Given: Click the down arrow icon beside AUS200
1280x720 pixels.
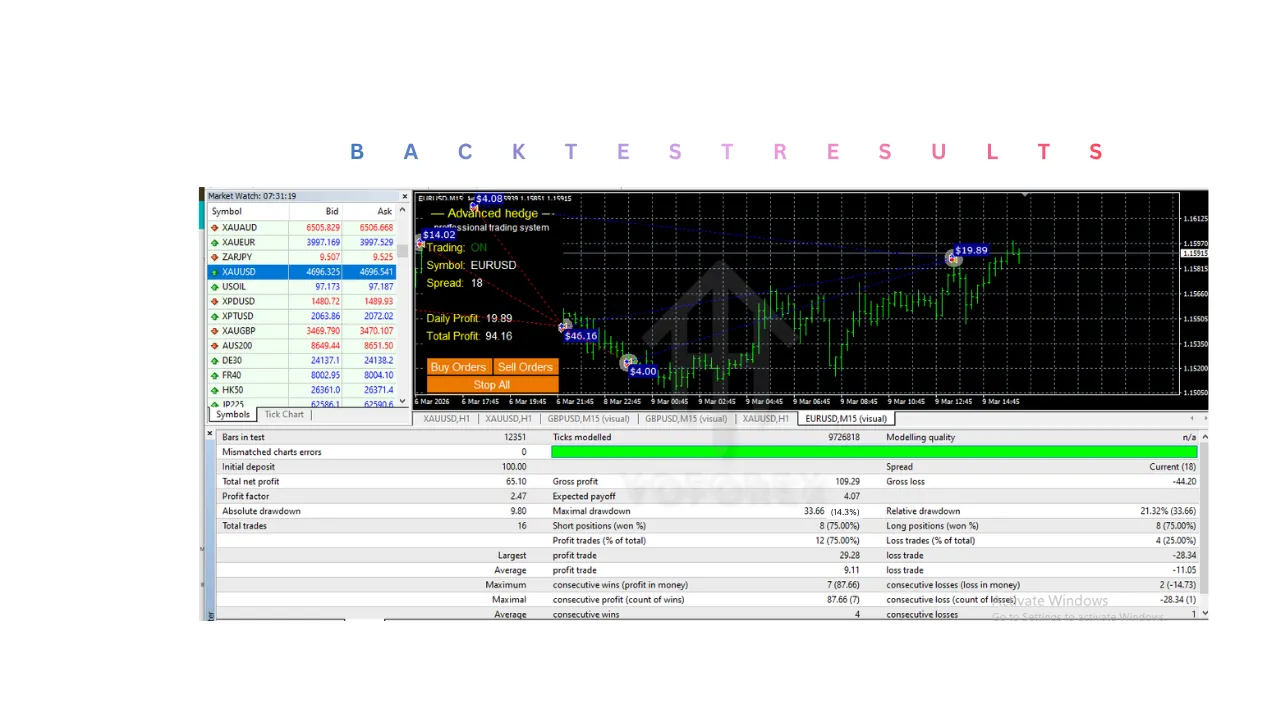Looking at the screenshot, I should pos(214,346).
